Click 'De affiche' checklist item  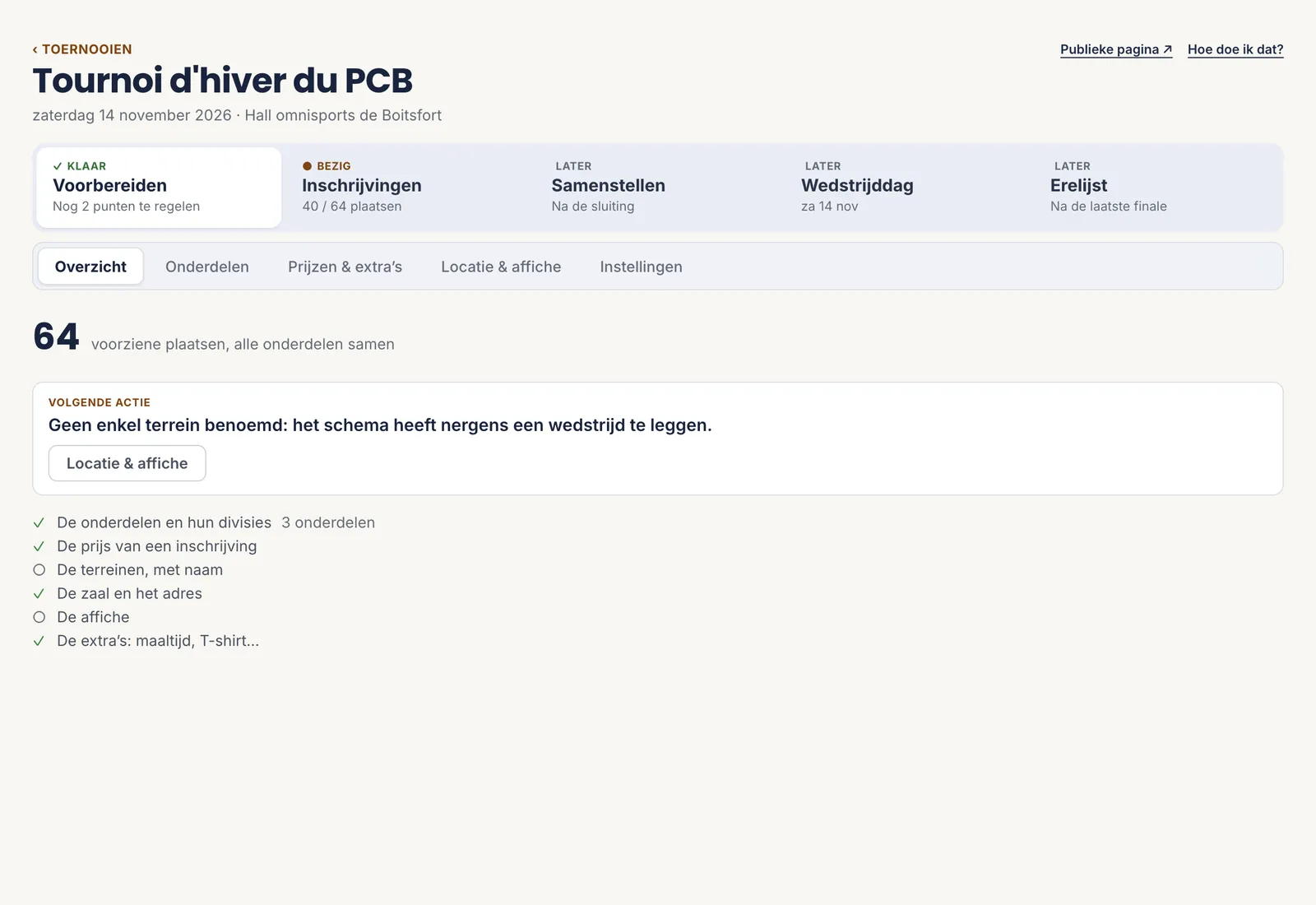tap(93, 617)
